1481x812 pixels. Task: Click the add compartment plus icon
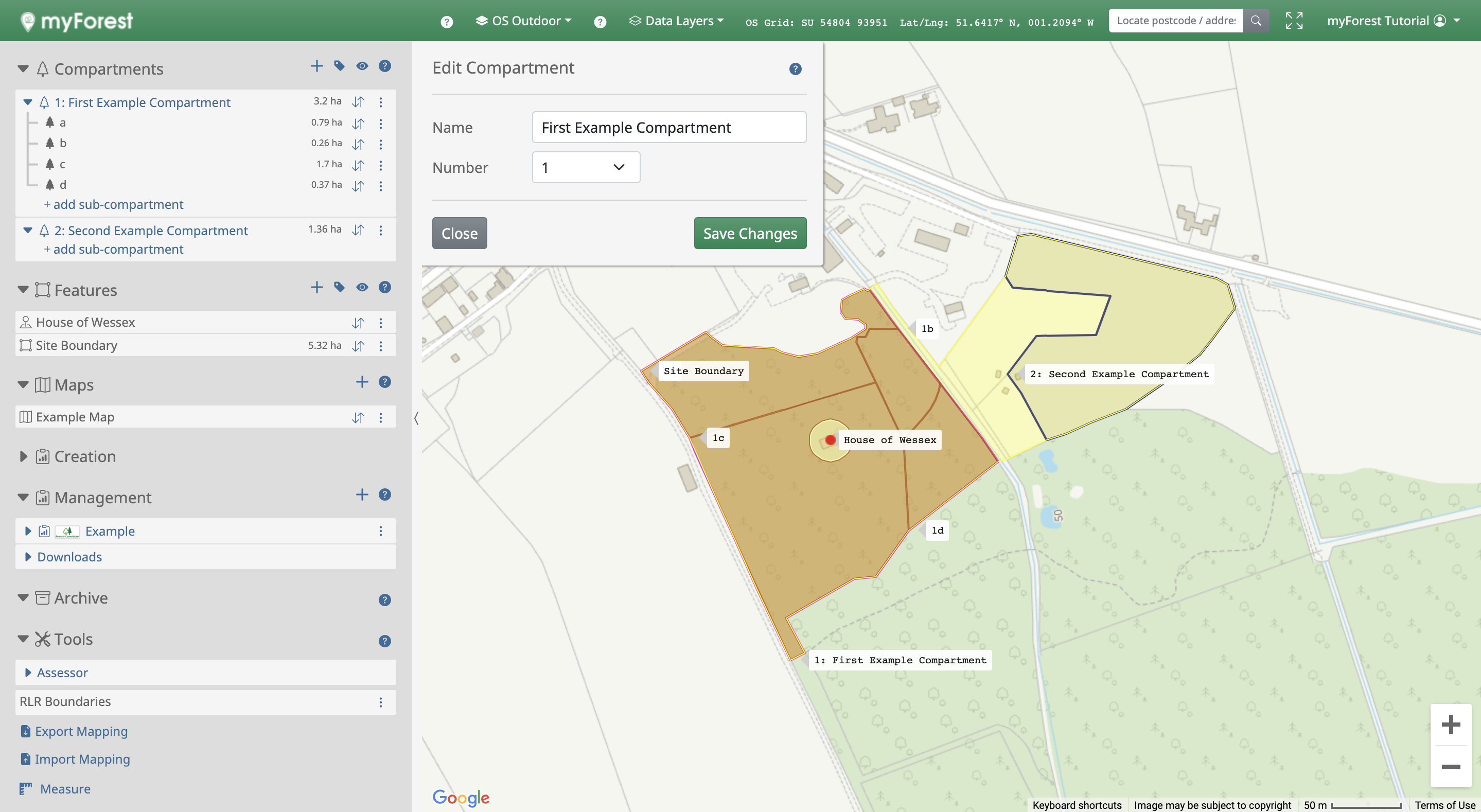(316, 66)
